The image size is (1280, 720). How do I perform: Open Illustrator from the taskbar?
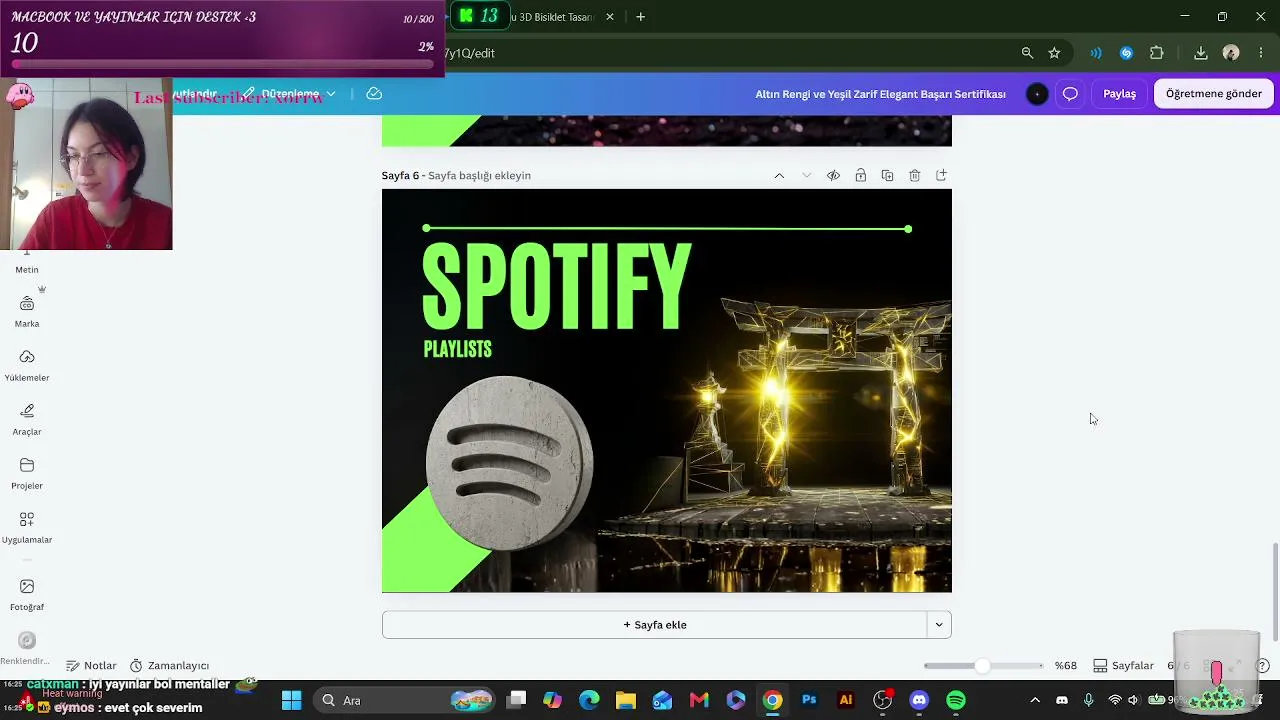846,701
